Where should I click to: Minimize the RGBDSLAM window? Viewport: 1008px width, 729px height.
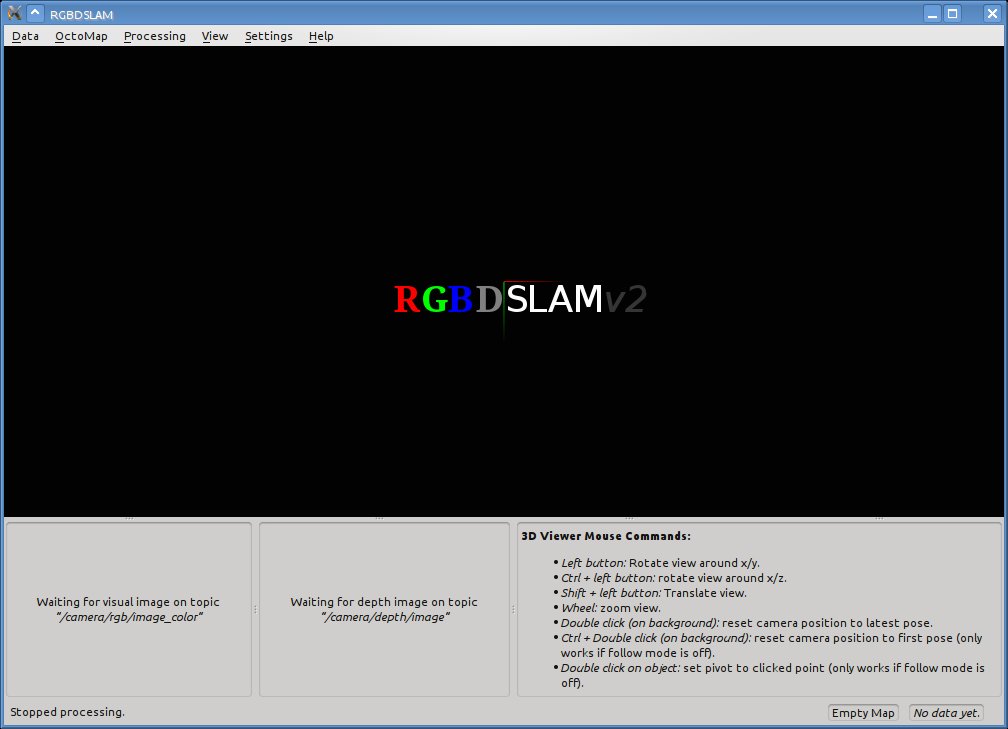(932, 14)
